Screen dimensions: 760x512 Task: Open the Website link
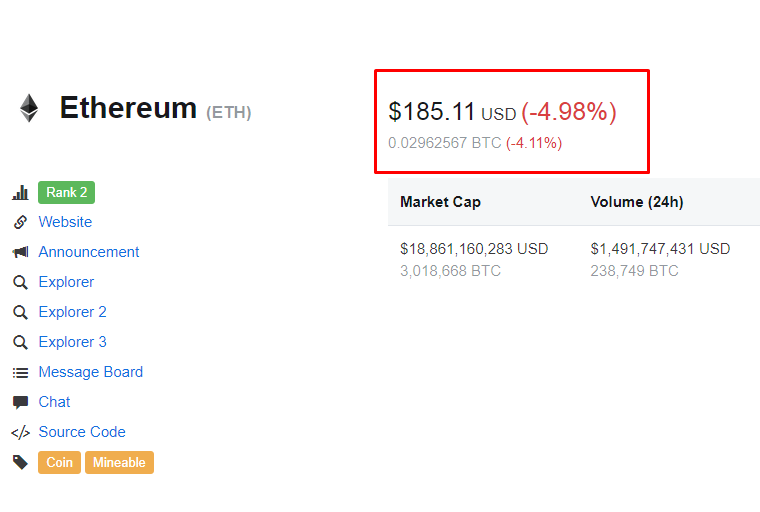(x=65, y=222)
